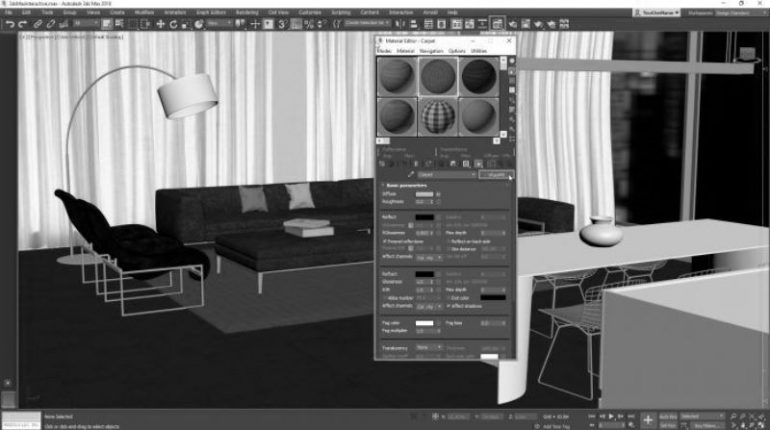770x430 pixels.
Task: Open the refraction Affect channels dropdown
Action: coord(429,306)
